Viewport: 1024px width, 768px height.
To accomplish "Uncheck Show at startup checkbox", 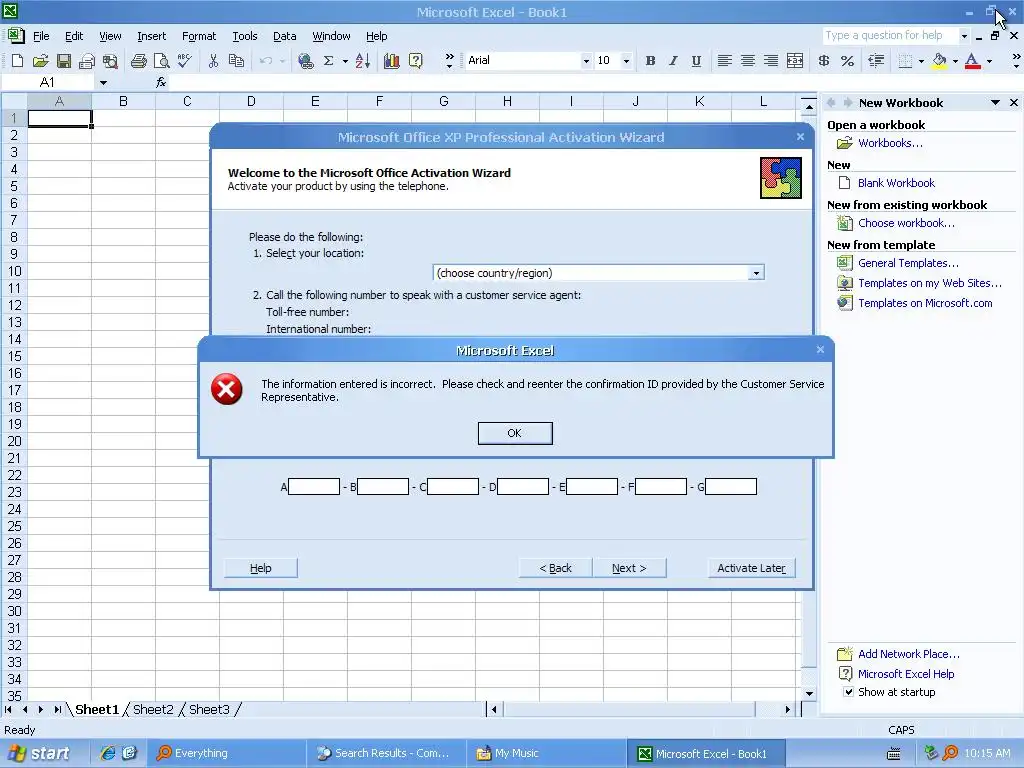I will pos(848,692).
